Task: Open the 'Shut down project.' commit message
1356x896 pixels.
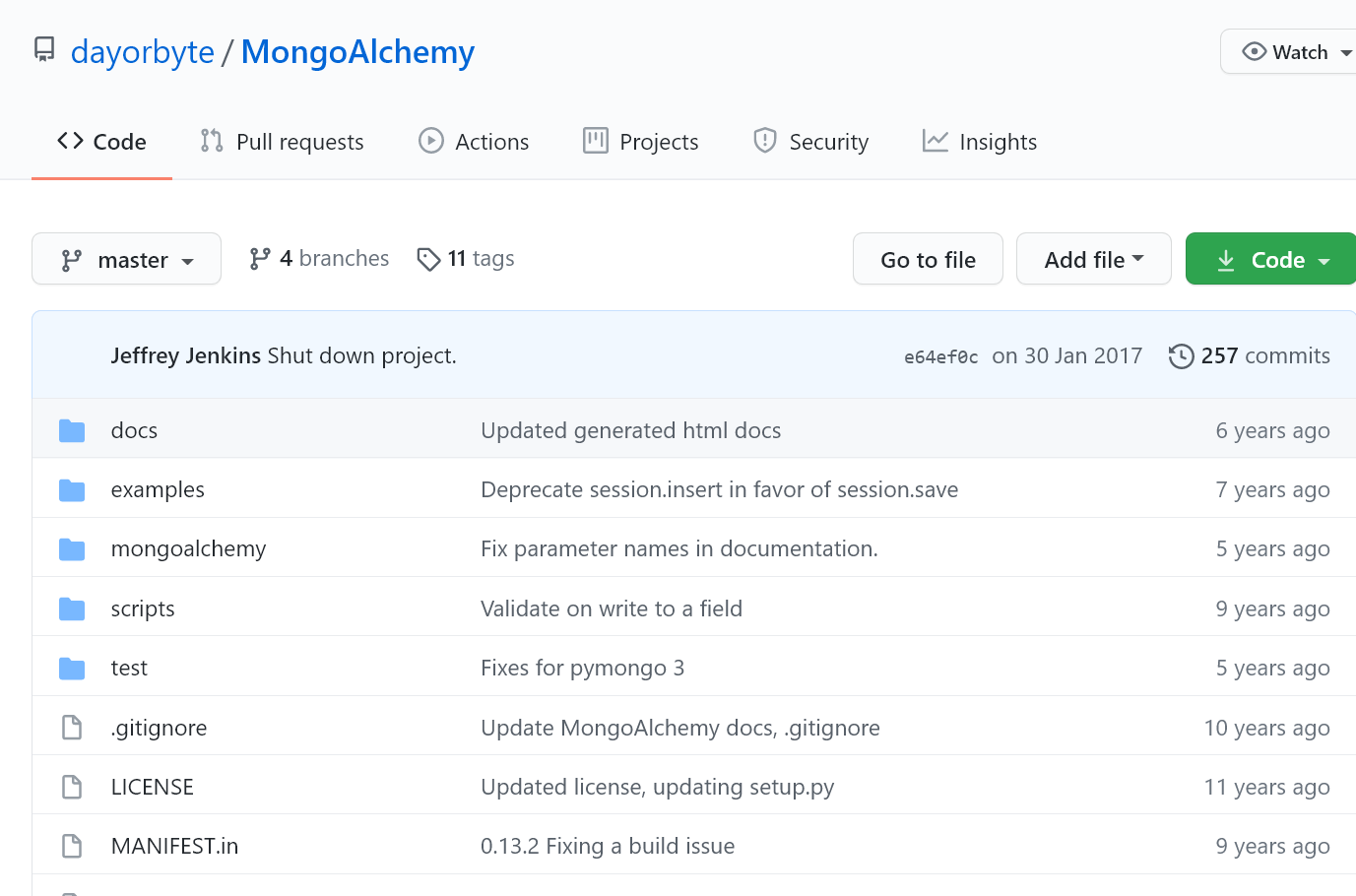Action: pos(362,355)
